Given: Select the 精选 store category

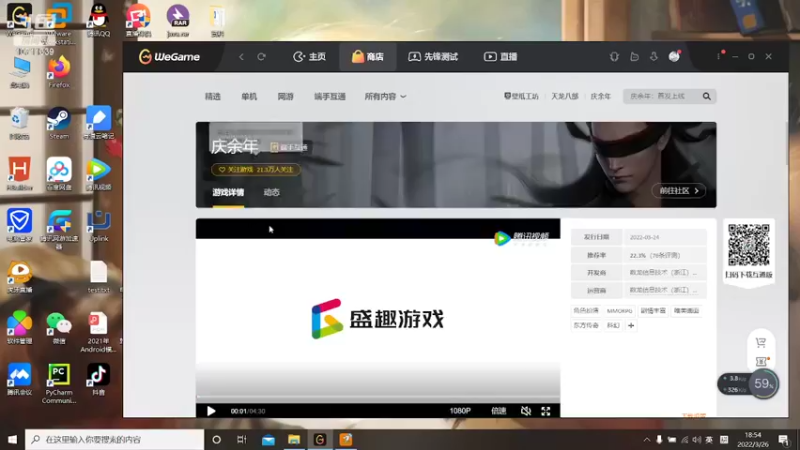Looking at the screenshot, I should (213, 96).
